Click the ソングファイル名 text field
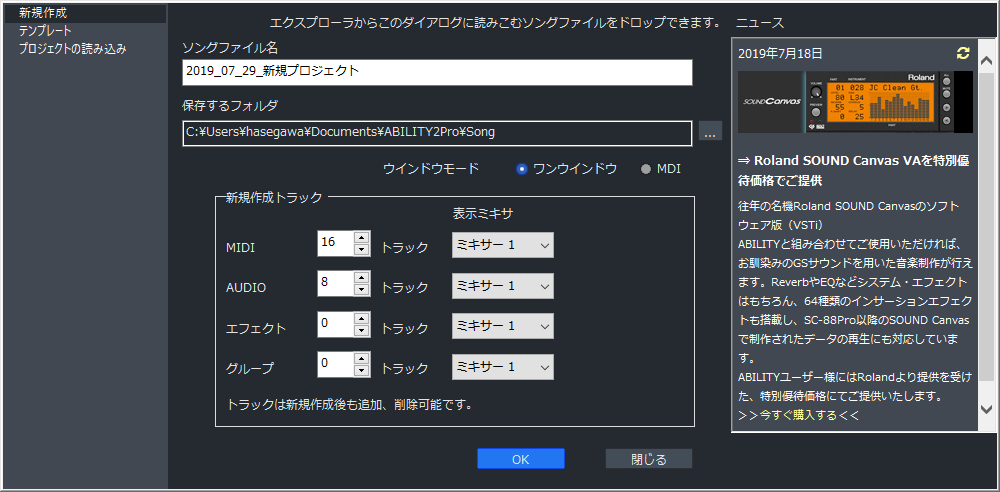The image size is (1000, 492). click(437, 72)
